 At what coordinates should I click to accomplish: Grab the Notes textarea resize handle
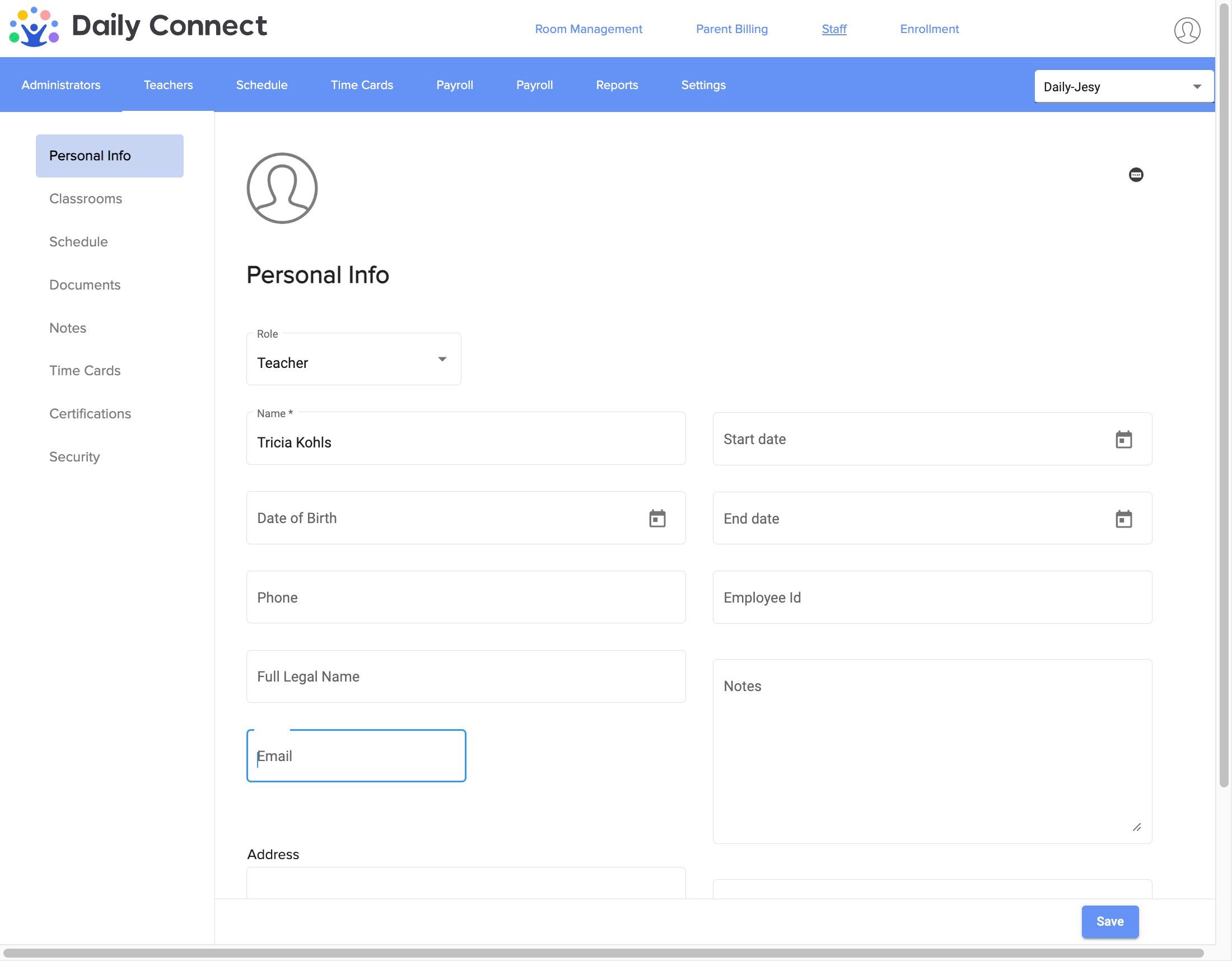click(x=1136, y=827)
